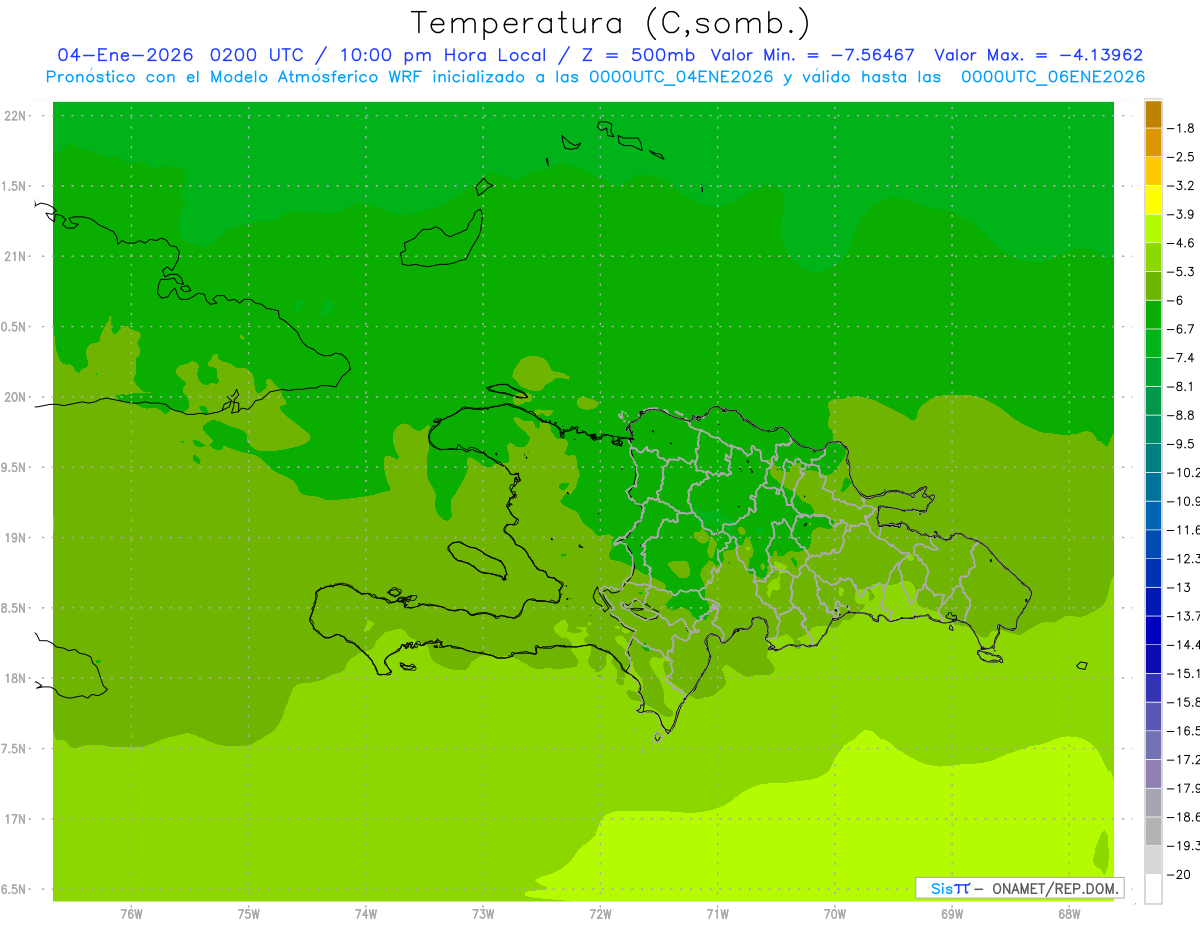Click the '76W' longitude label
This screenshot has height=927, width=1200.
tap(131, 914)
